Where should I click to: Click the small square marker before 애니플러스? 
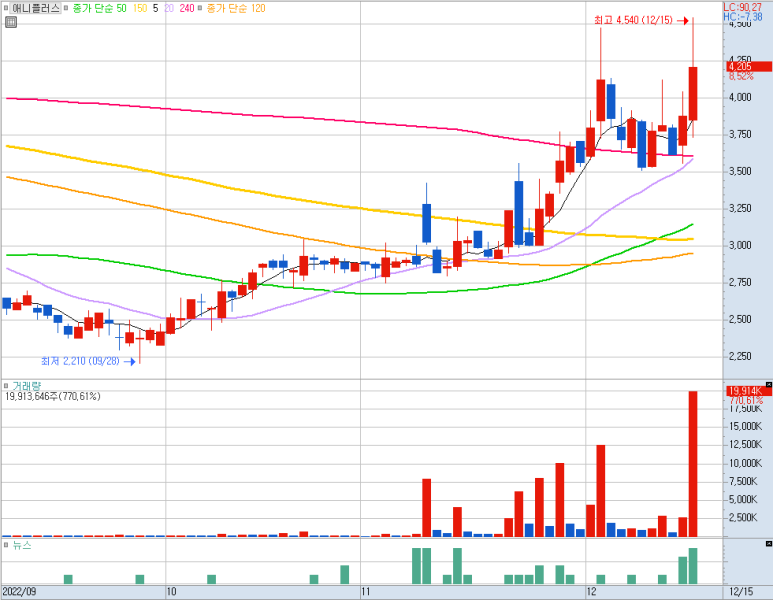pyautogui.click(x=6, y=8)
